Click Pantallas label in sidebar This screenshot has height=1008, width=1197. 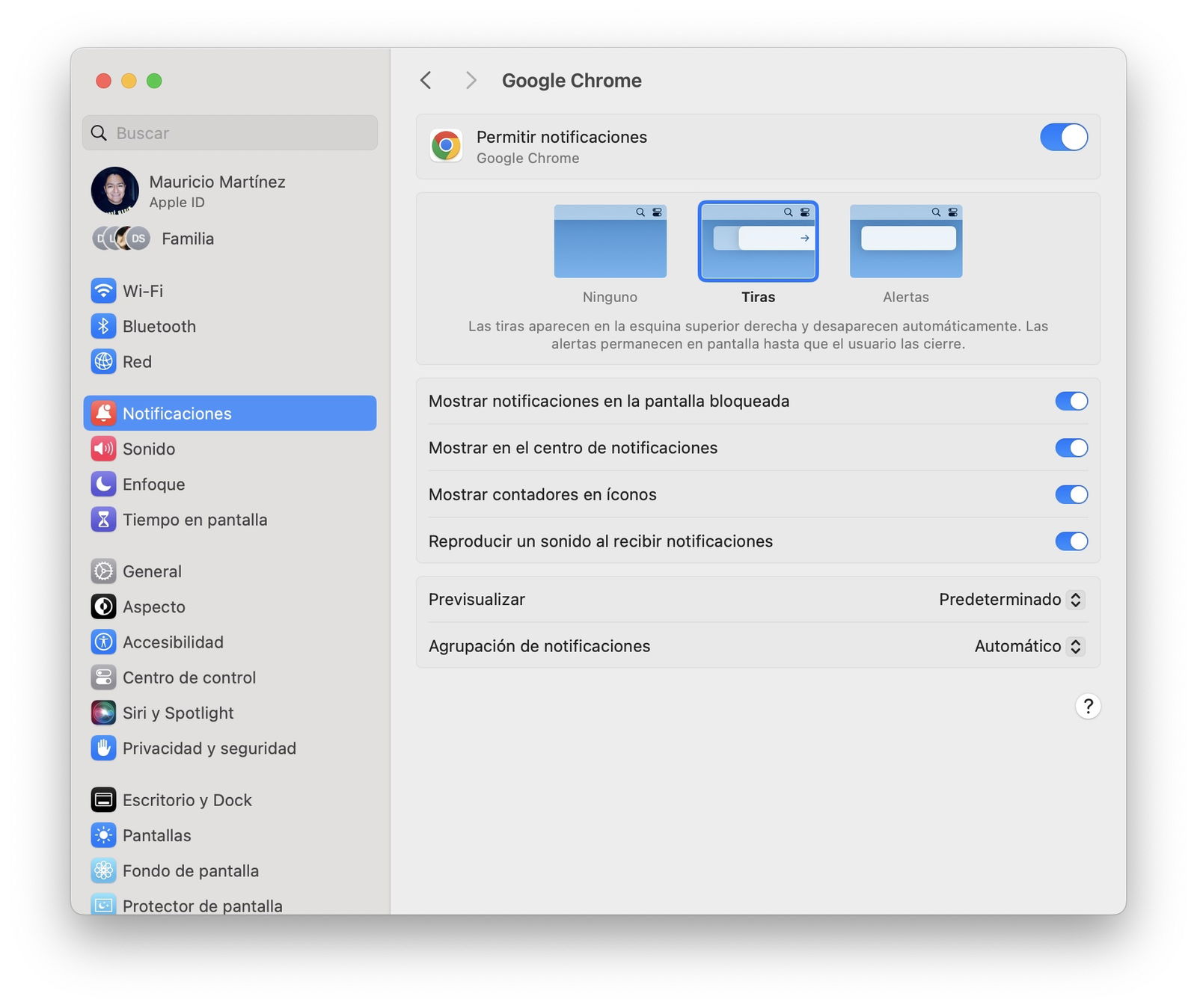pyautogui.click(x=157, y=835)
